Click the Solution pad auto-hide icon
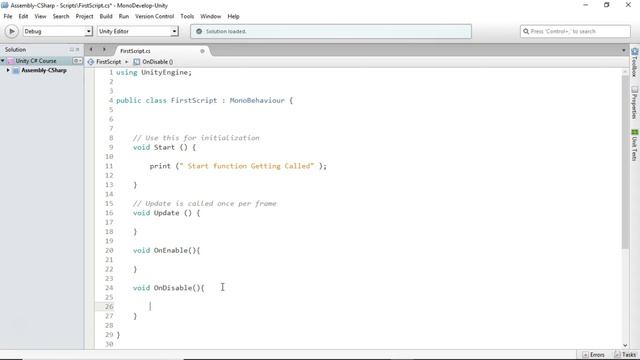The height and width of the screenshot is (360, 640). [71, 49]
